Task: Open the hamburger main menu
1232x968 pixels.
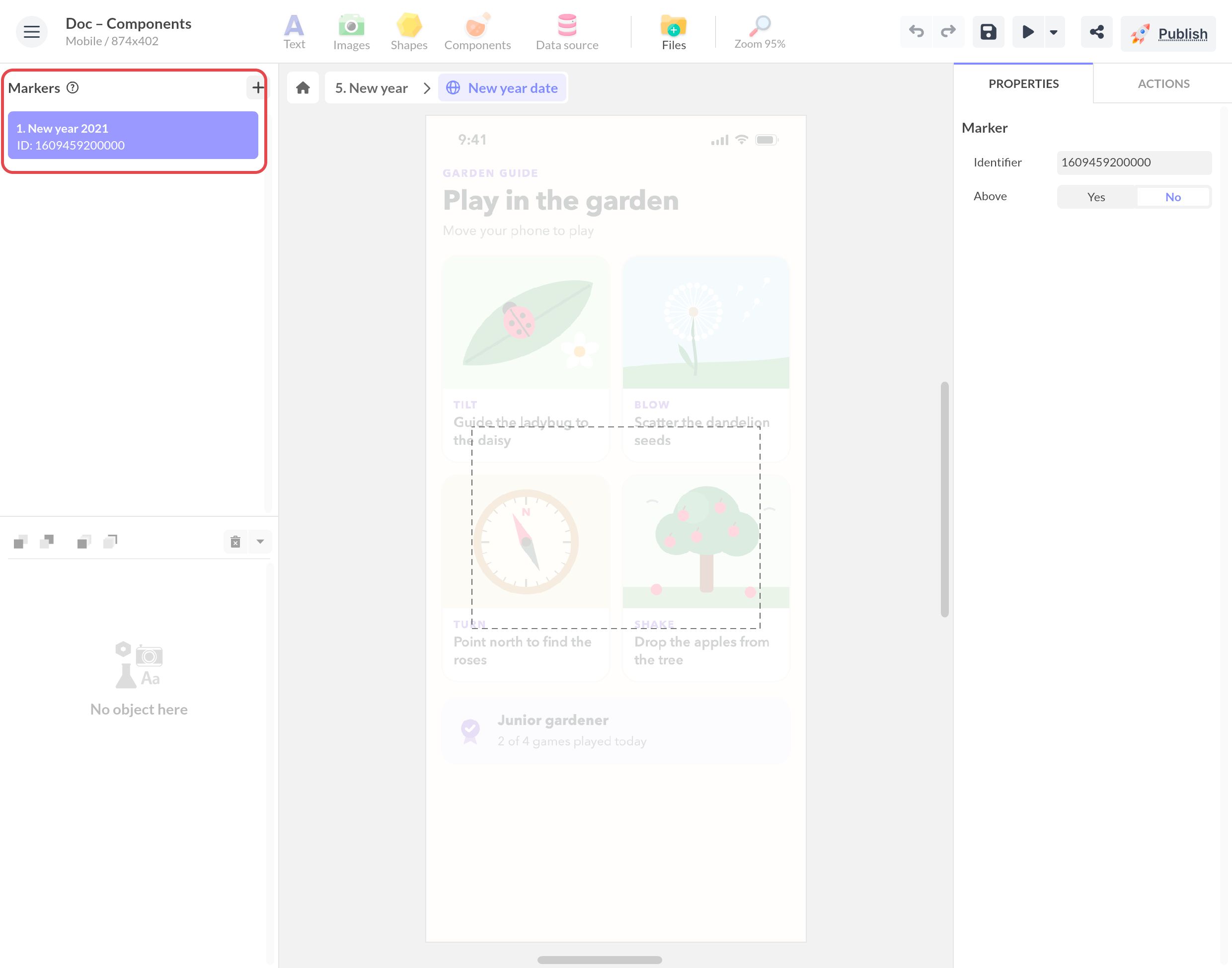Action: (32, 32)
